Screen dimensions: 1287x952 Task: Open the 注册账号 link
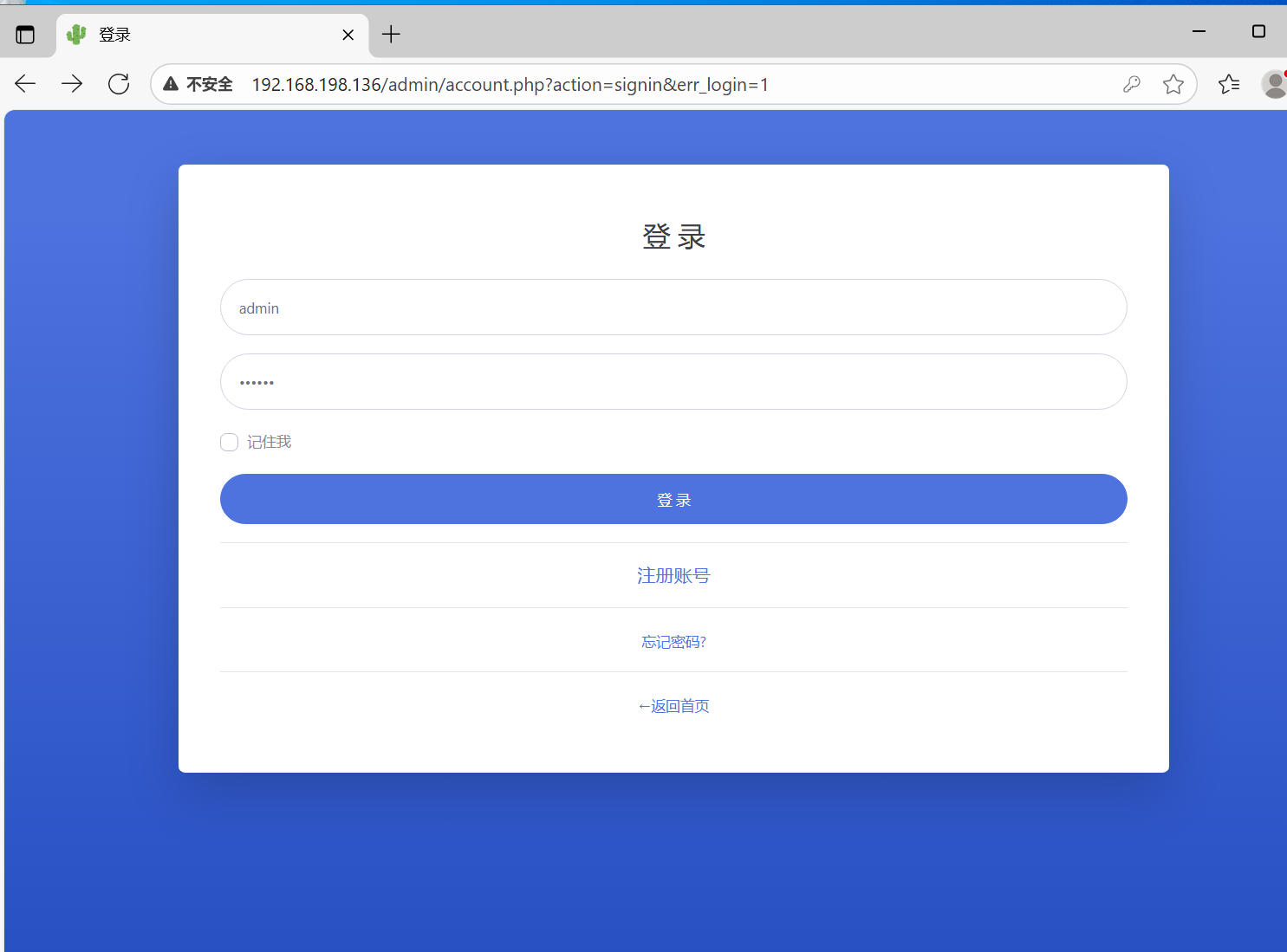(673, 576)
